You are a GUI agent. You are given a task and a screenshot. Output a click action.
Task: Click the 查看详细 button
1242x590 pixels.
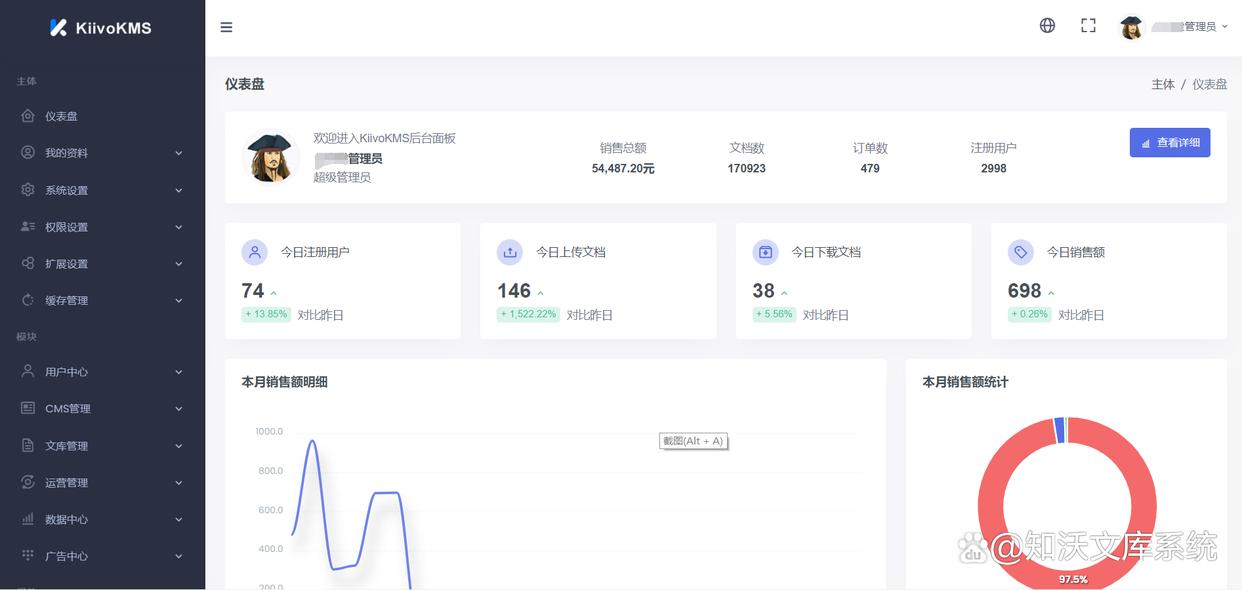click(x=1170, y=142)
